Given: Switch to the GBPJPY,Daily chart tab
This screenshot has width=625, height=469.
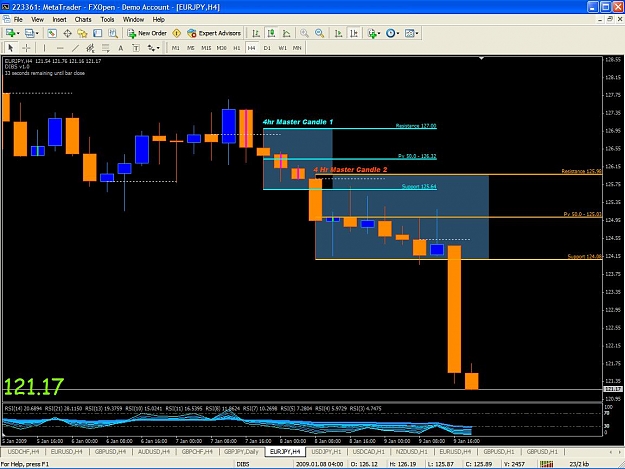Looking at the screenshot, I should pyautogui.click(x=241, y=451).
